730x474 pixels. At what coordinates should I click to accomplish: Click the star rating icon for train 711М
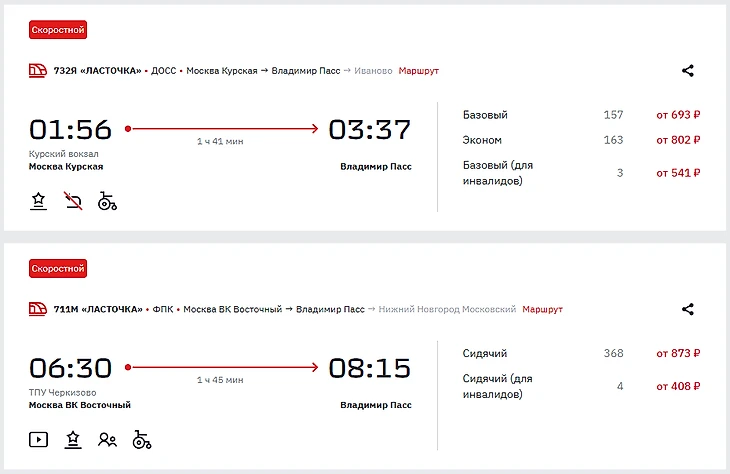coord(73,439)
